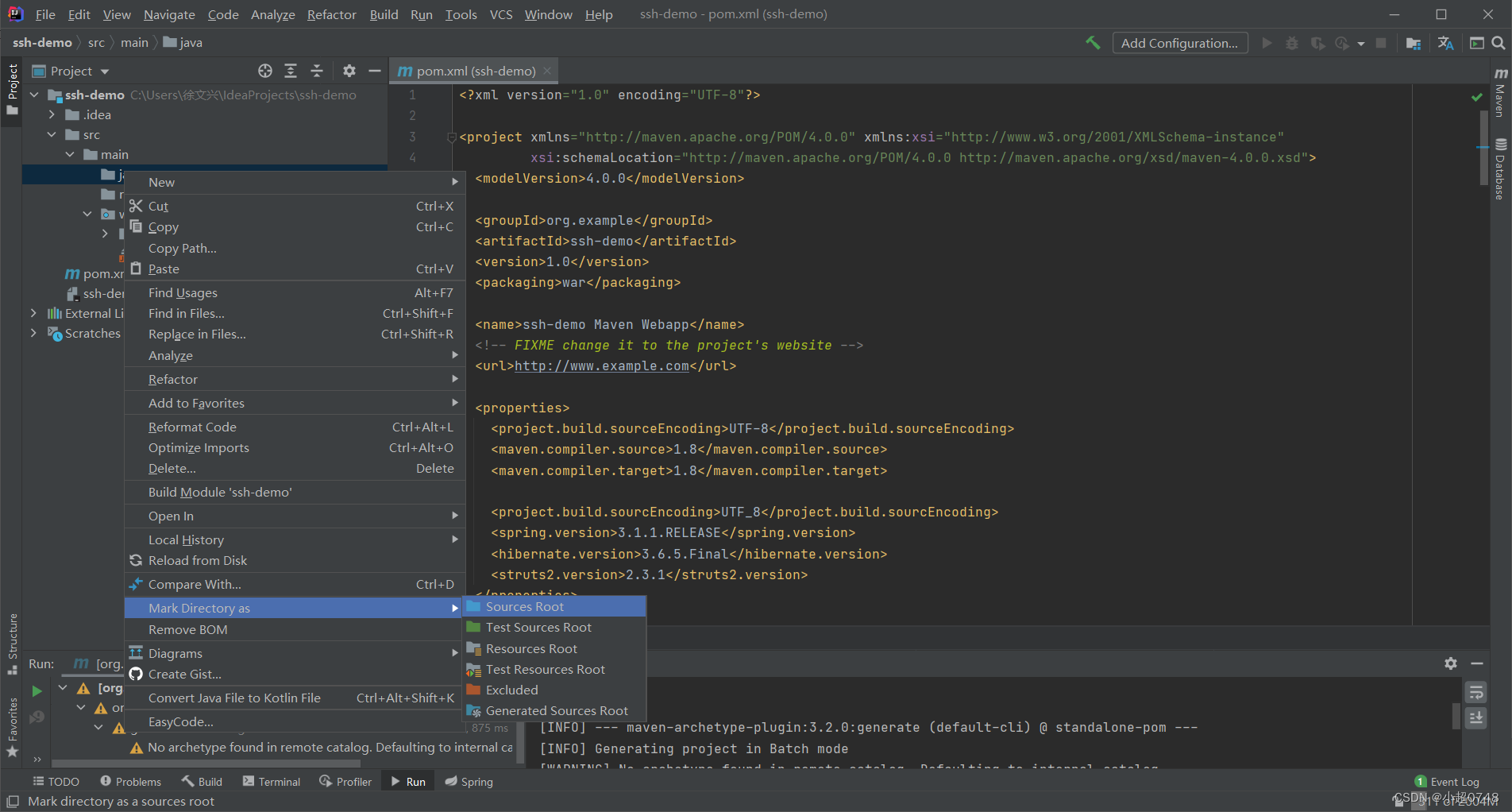Click the Build project hammer icon
Image resolution: width=1512 pixels, height=812 pixels.
click(x=1093, y=43)
